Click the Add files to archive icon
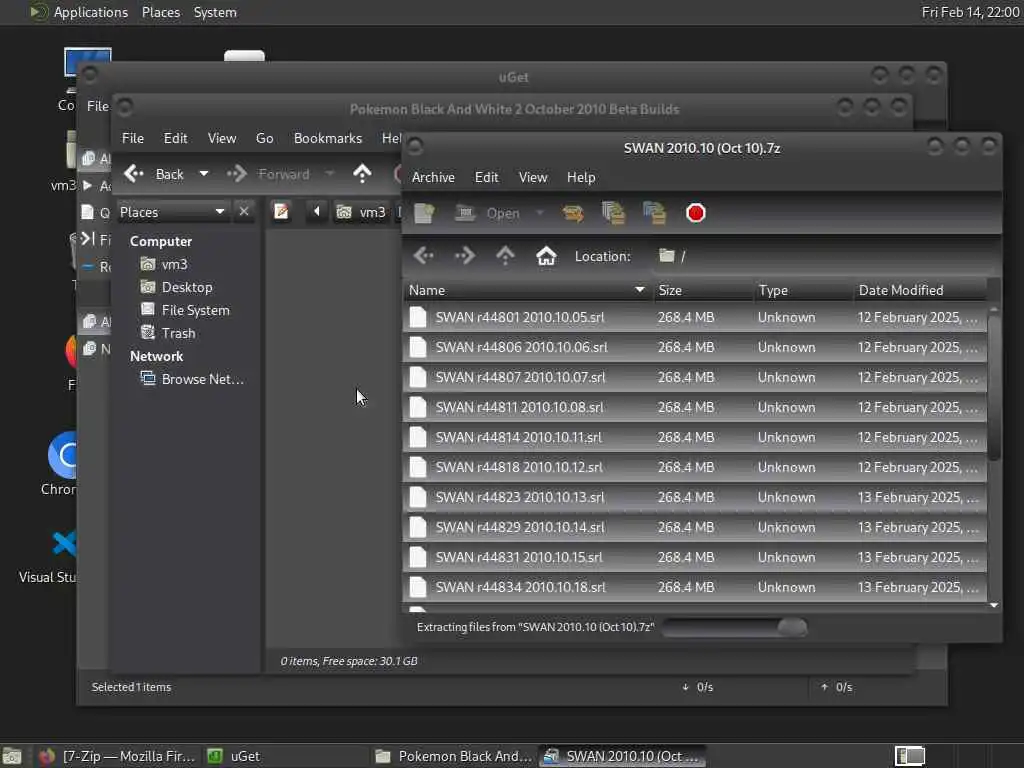 [613, 213]
